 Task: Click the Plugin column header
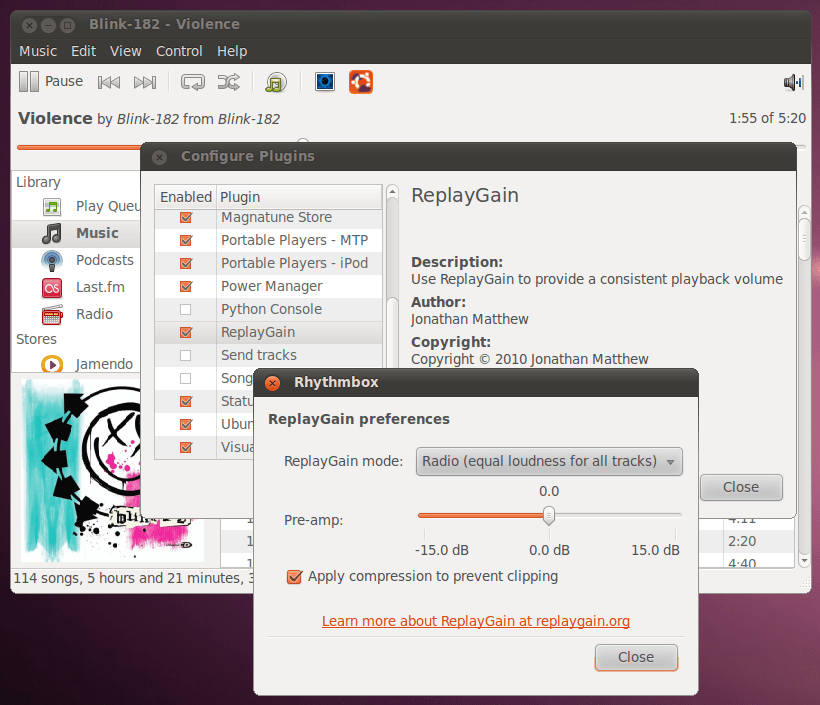[299, 197]
